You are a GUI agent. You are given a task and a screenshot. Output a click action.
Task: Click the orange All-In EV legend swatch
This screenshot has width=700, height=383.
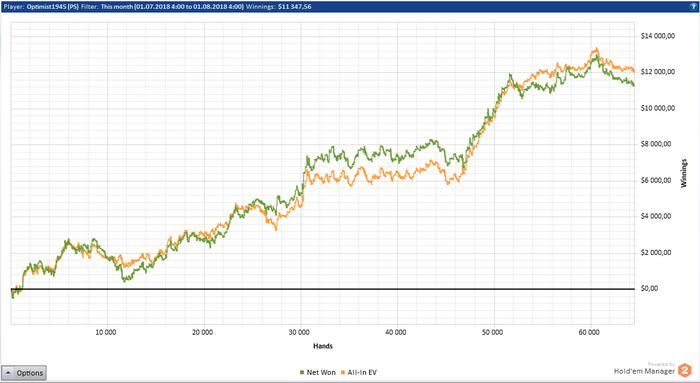pos(343,372)
